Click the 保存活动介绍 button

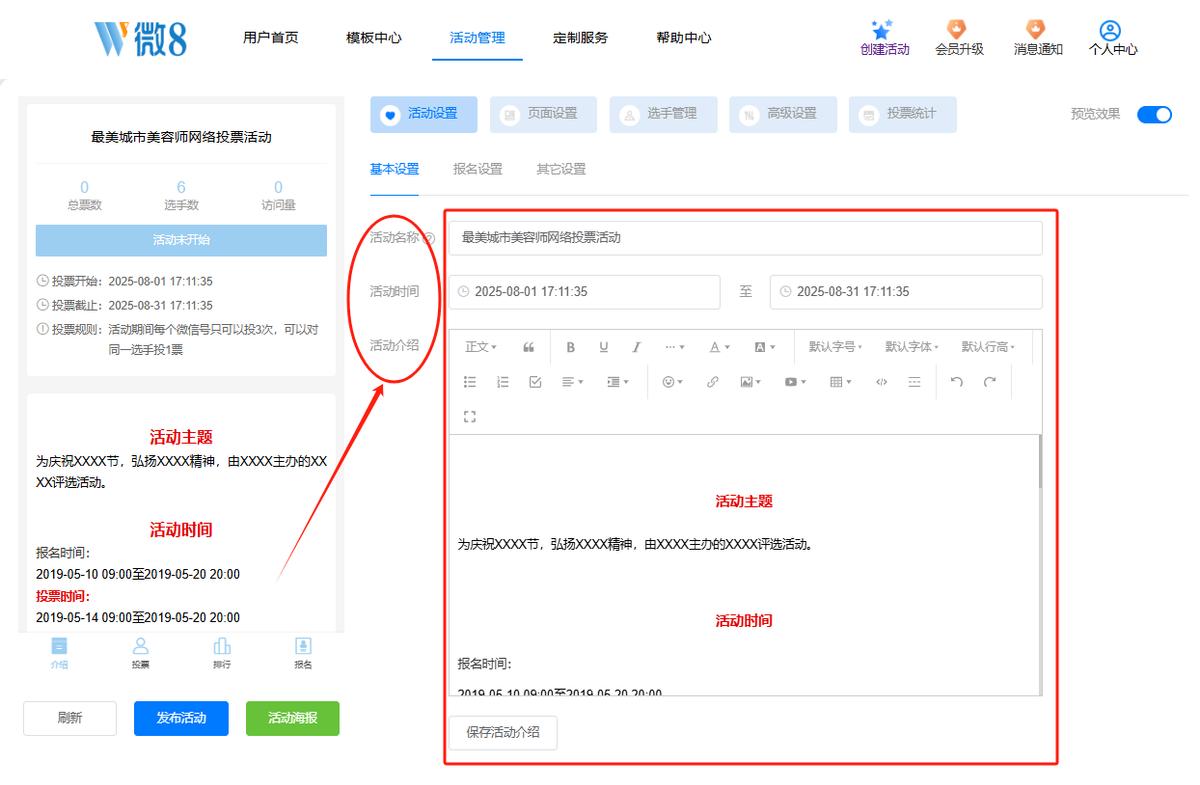tap(503, 732)
